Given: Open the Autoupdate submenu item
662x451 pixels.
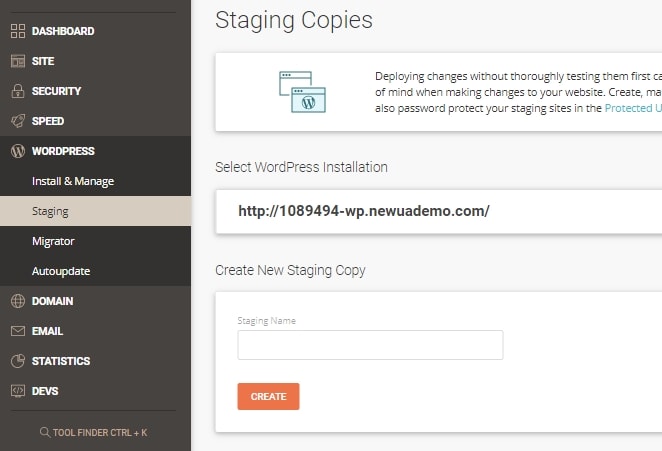Looking at the screenshot, I should click(x=61, y=271).
